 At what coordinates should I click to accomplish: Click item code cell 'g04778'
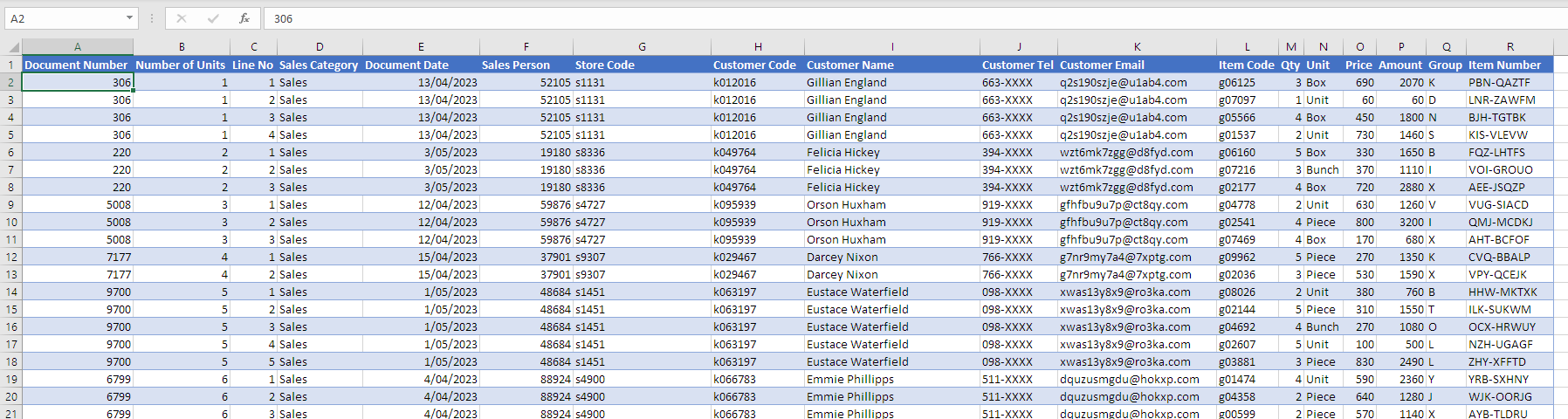tap(1248, 204)
